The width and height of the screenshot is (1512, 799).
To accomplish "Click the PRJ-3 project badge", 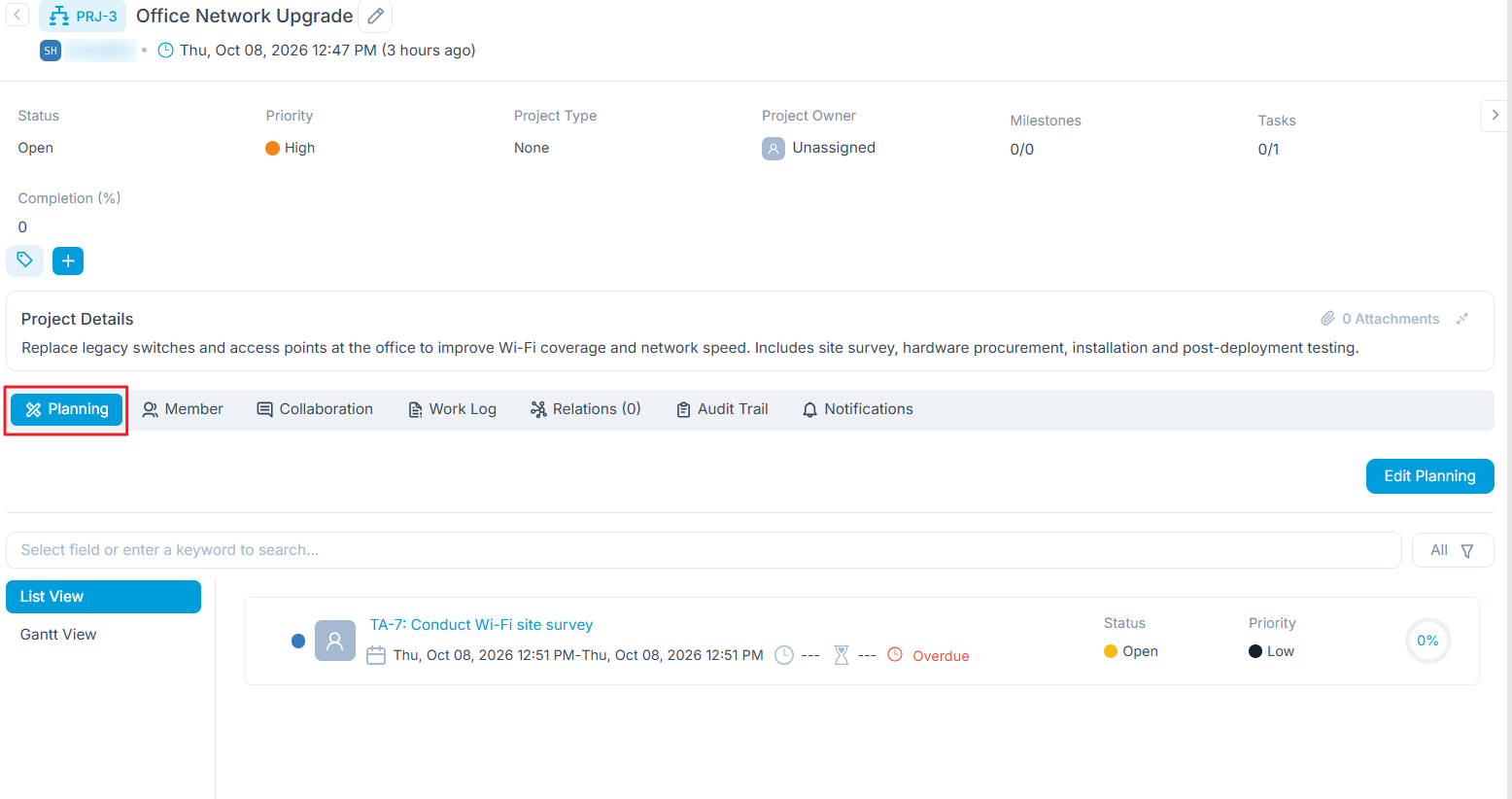I will pyautogui.click(x=83, y=17).
